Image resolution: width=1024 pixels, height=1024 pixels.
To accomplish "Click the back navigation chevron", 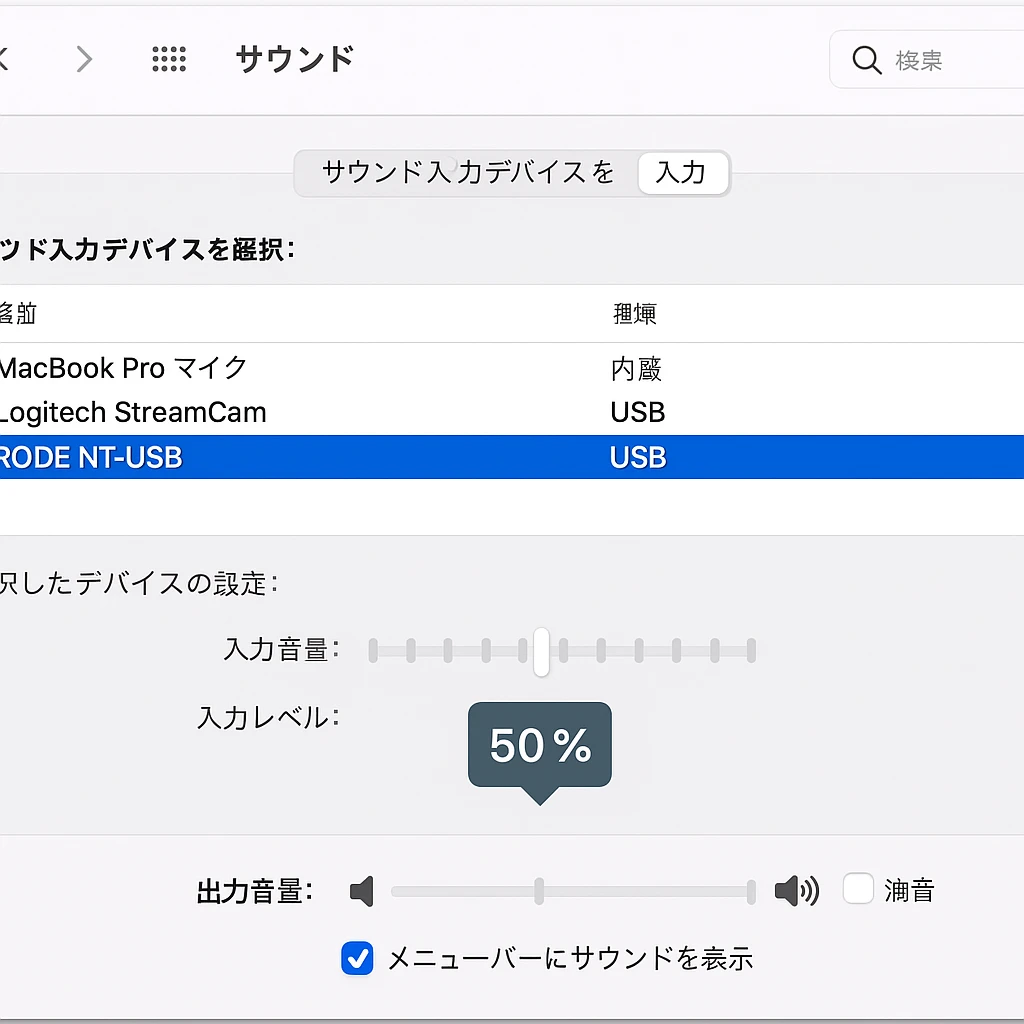I will (x=4, y=60).
